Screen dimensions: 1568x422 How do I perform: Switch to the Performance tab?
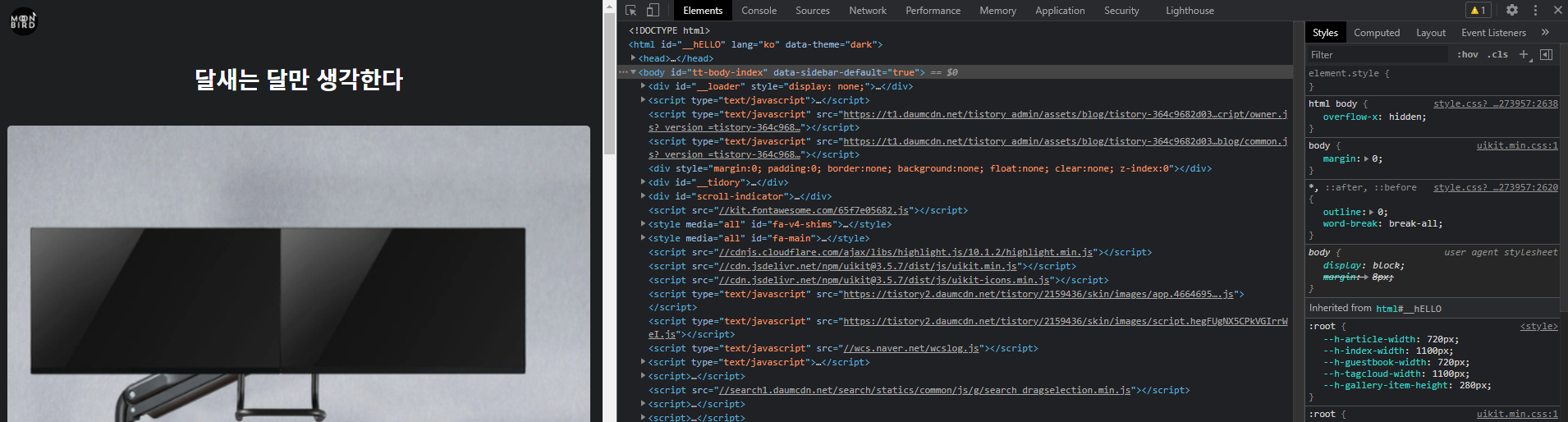[x=933, y=11]
